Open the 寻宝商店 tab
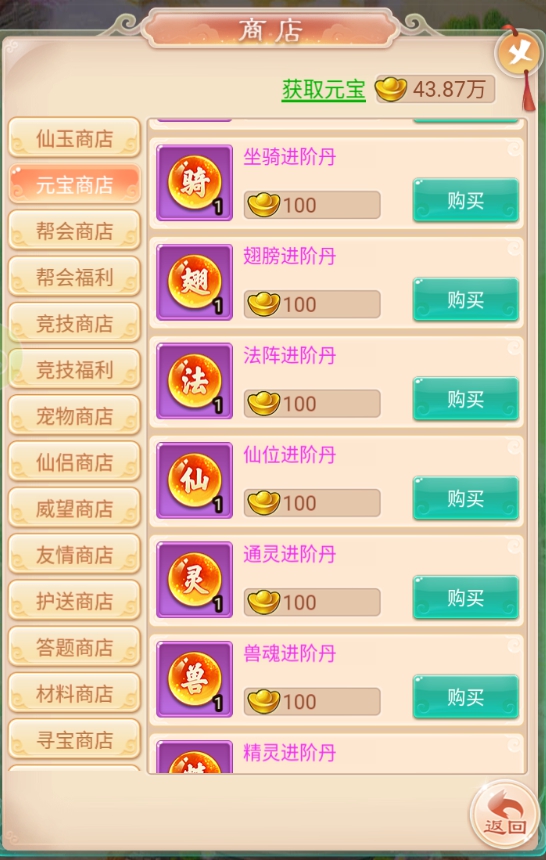Viewport: 546px width, 860px height. point(75,740)
